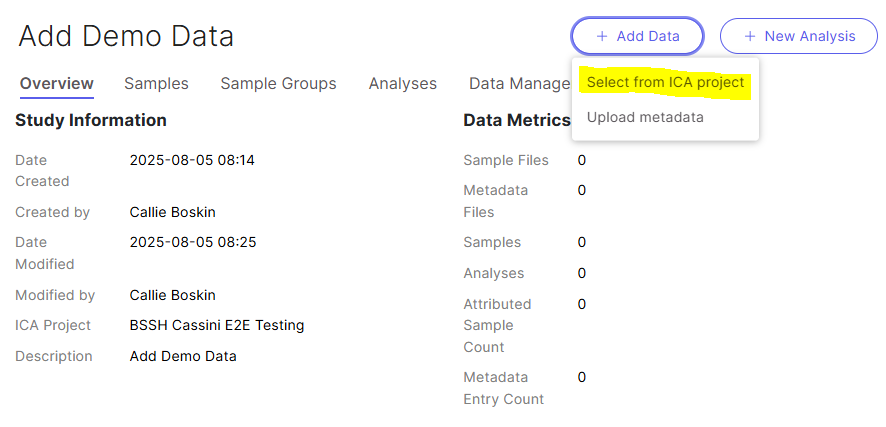
Task: Click the plus icon in New Analysis
Action: [x=750, y=36]
